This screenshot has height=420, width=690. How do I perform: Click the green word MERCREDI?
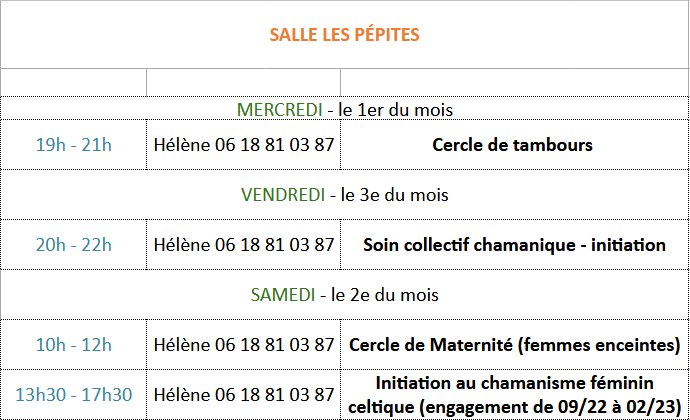click(280, 110)
